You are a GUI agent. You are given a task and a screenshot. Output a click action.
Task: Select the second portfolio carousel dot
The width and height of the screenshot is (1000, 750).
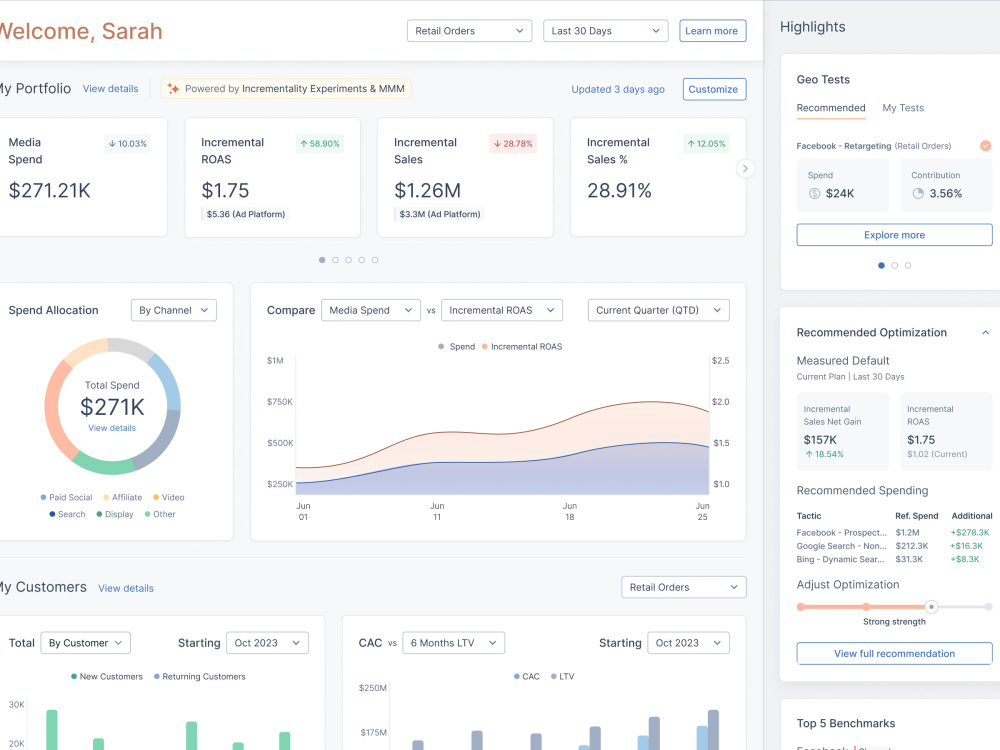335,260
